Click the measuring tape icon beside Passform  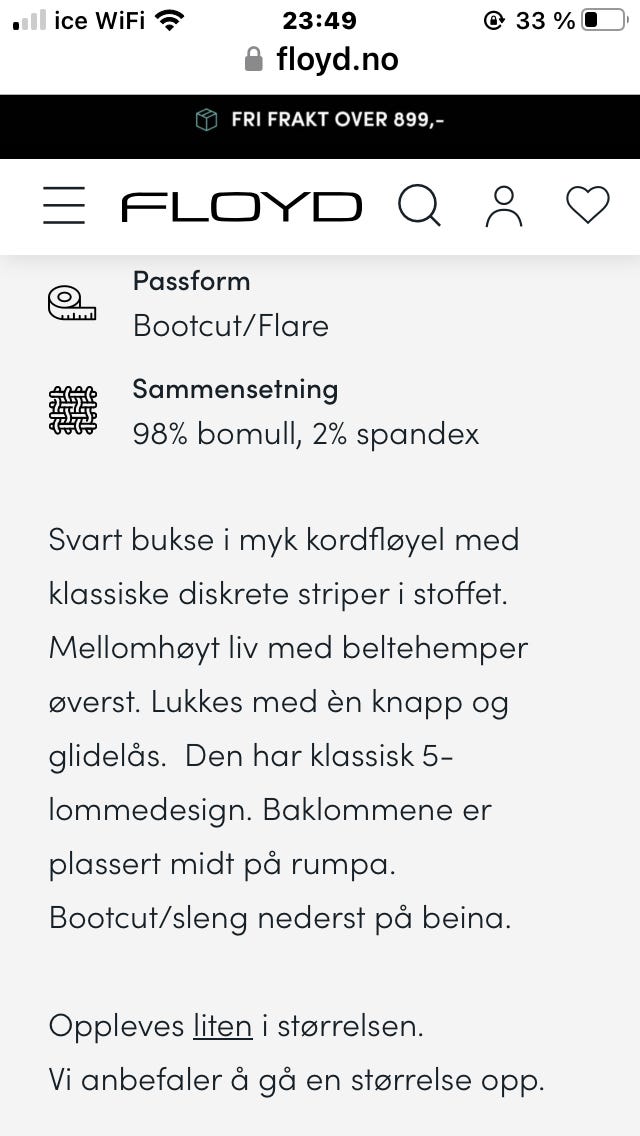[70, 302]
